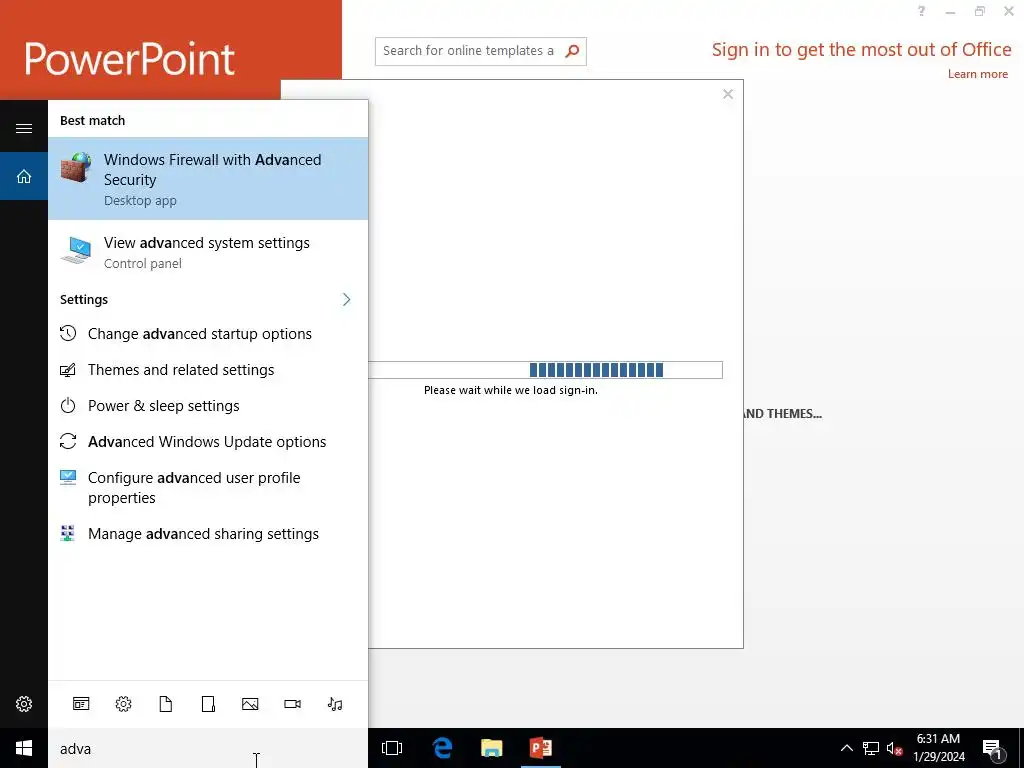Click the muted volume tray icon
1024x768 pixels.
[x=895, y=748]
